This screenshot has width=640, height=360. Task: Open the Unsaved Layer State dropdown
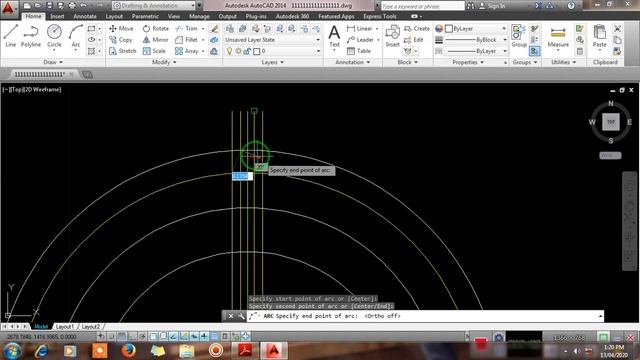(272, 40)
